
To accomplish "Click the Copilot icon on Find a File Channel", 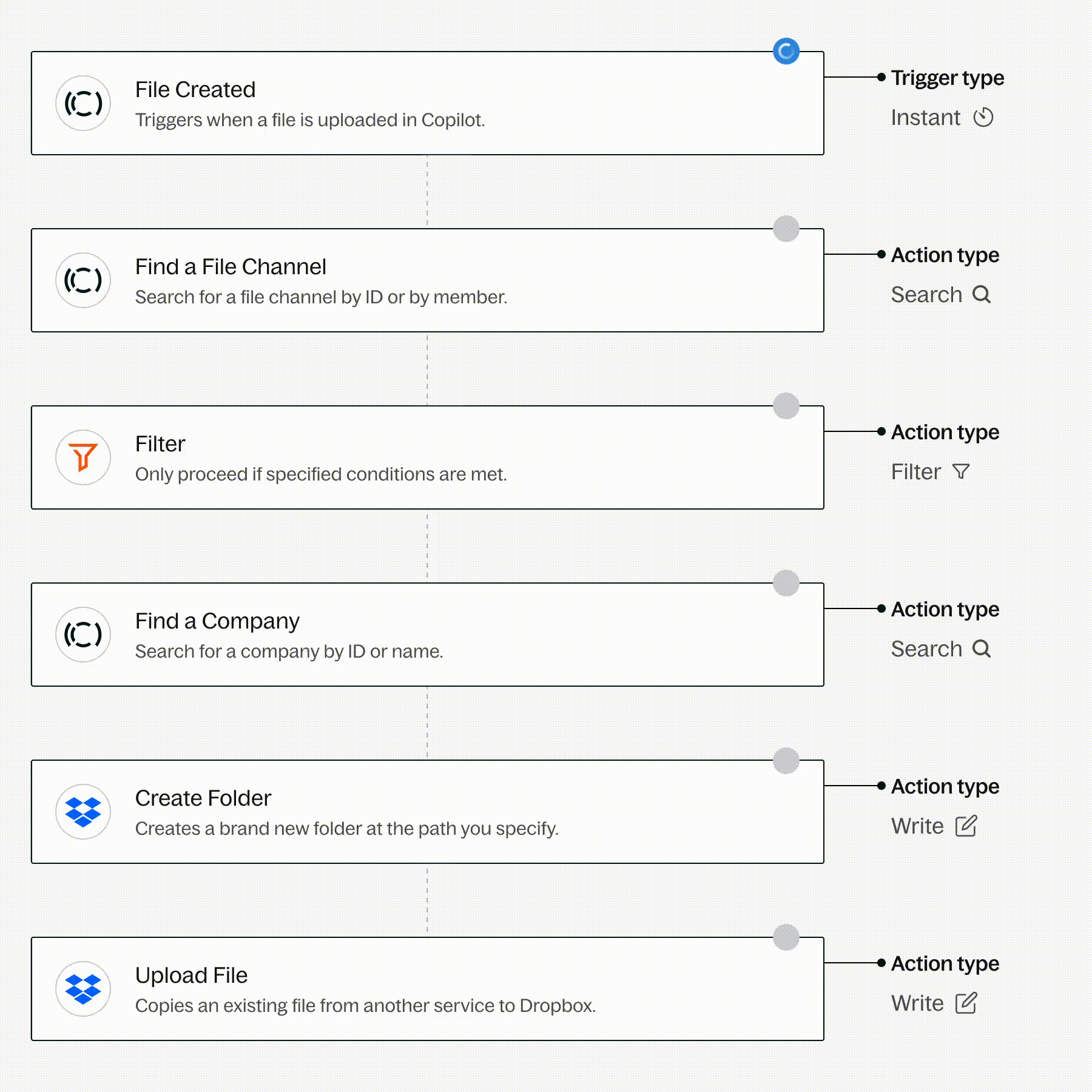I will pyautogui.click(x=83, y=280).
